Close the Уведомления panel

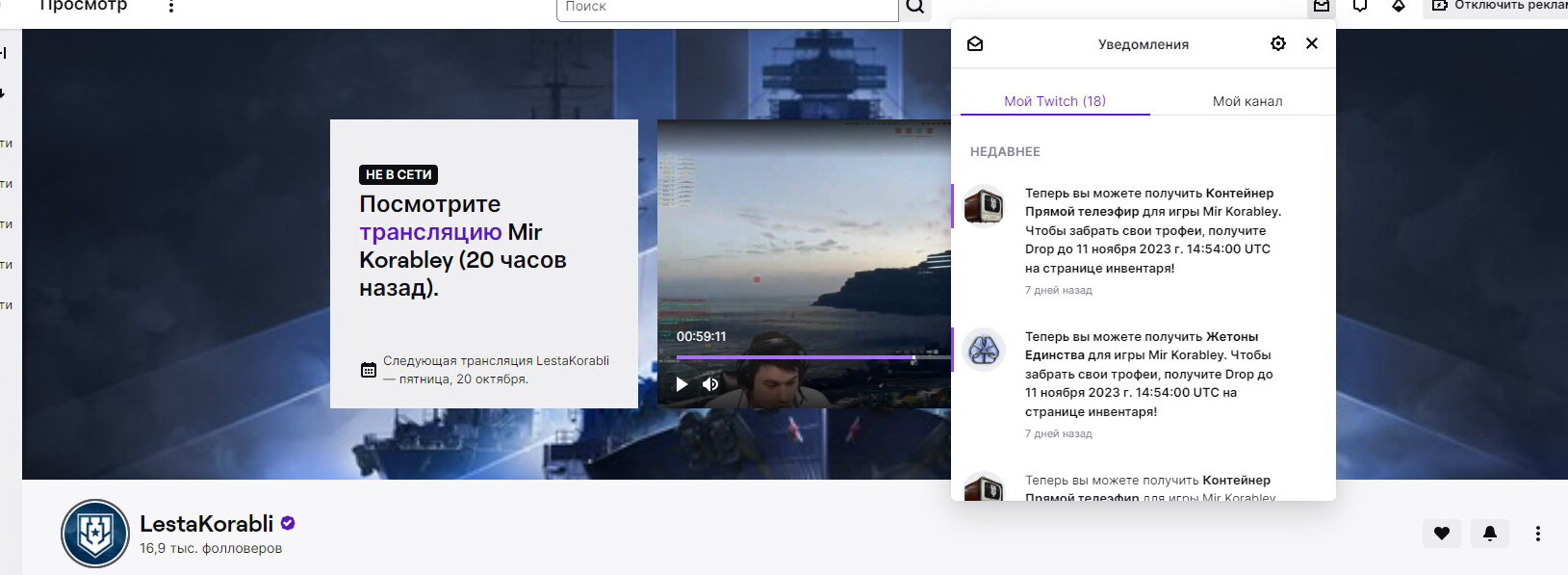click(x=1312, y=43)
